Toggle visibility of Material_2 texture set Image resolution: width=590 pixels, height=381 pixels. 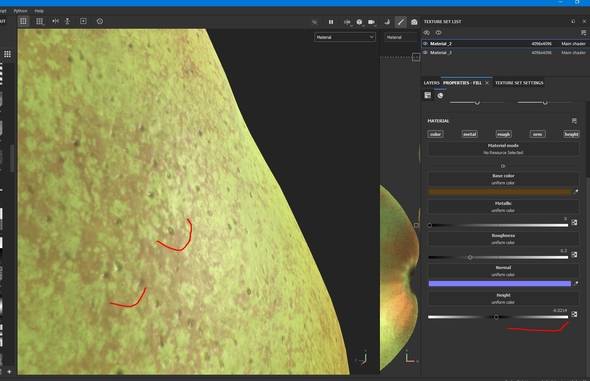(426, 44)
